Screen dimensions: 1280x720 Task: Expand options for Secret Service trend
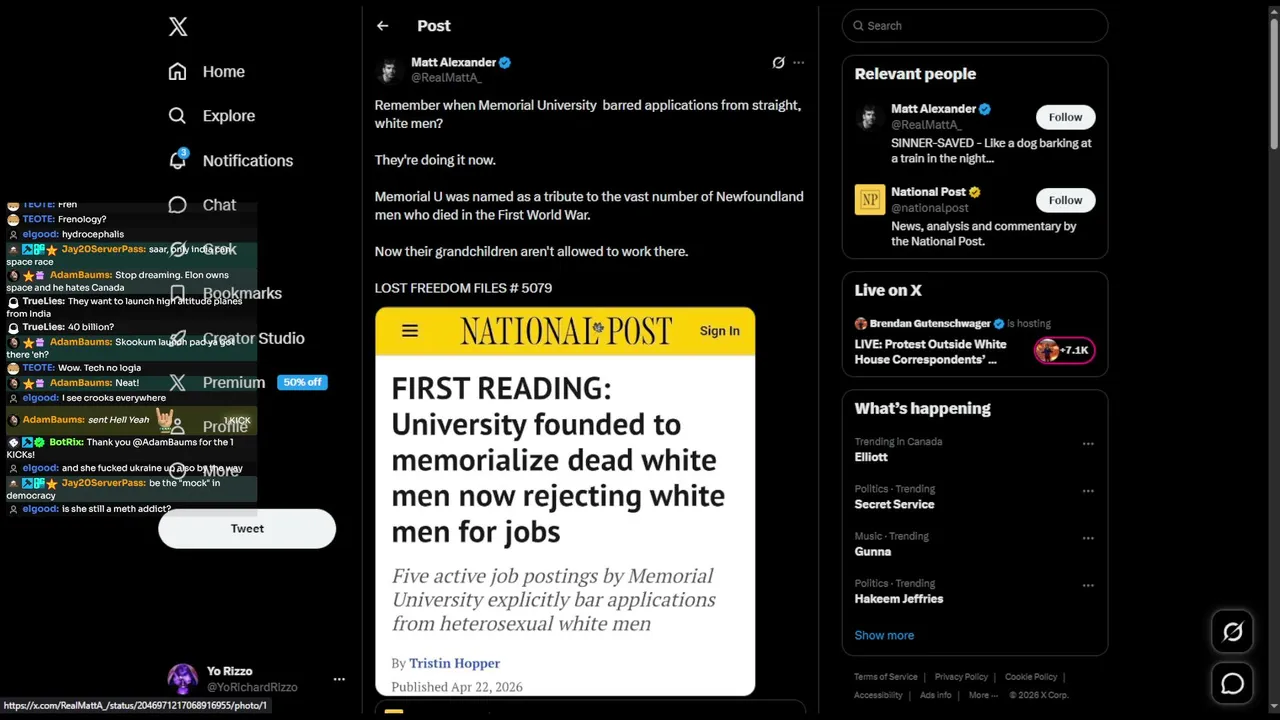pos(1088,491)
